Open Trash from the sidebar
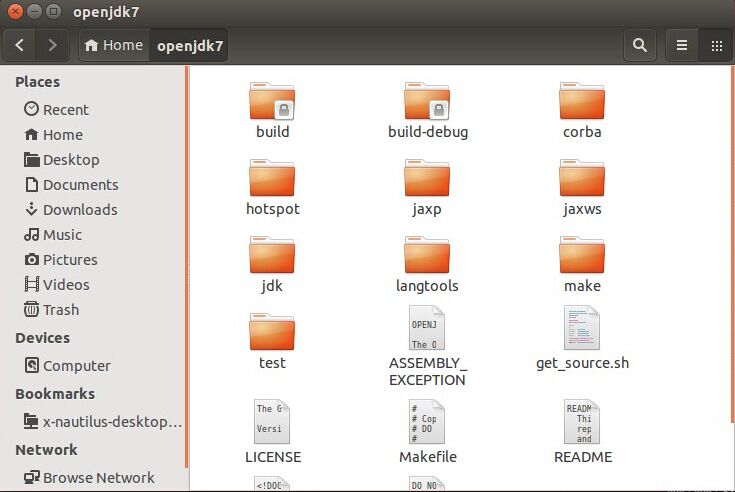 pyautogui.click(x=60, y=310)
